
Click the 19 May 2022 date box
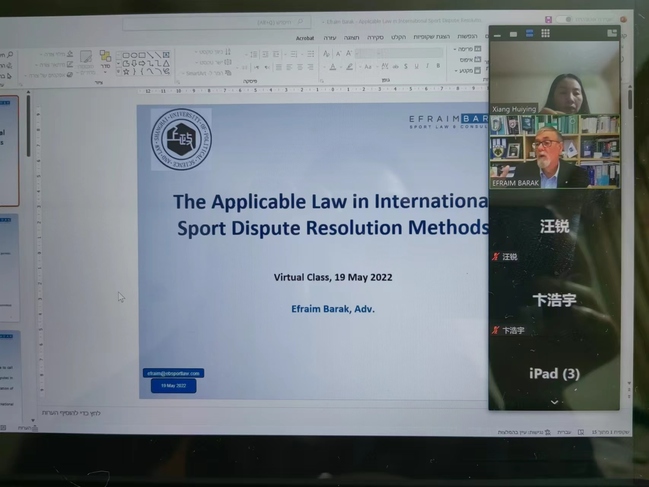(173, 386)
